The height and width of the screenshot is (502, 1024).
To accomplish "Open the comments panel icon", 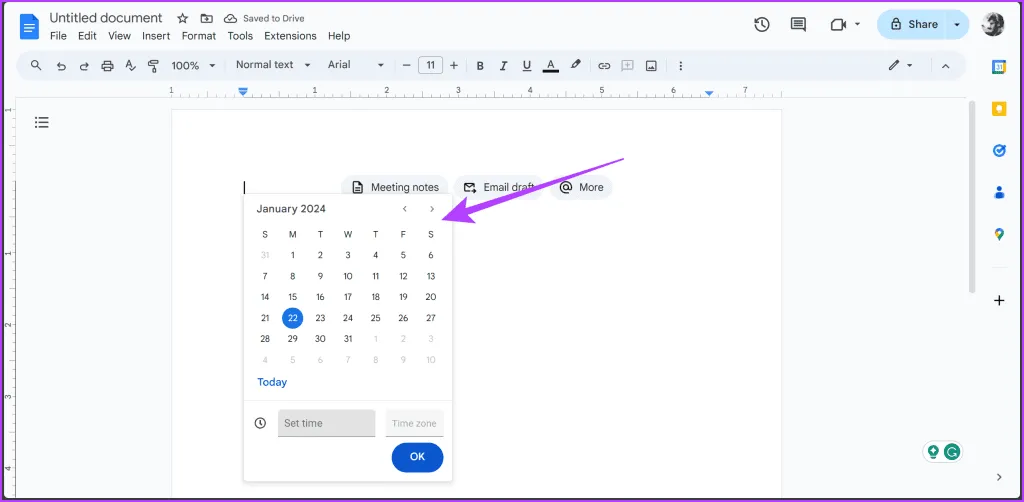I will click(x=798, y=24).
